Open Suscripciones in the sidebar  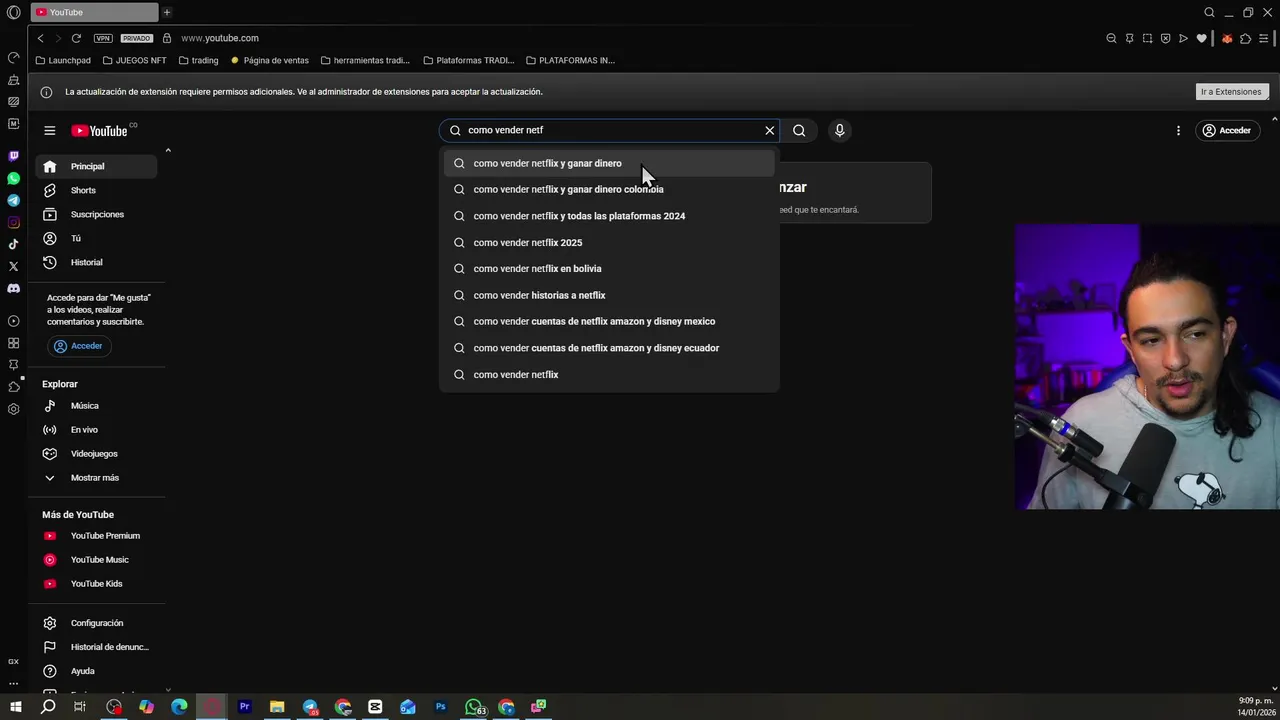96,214
